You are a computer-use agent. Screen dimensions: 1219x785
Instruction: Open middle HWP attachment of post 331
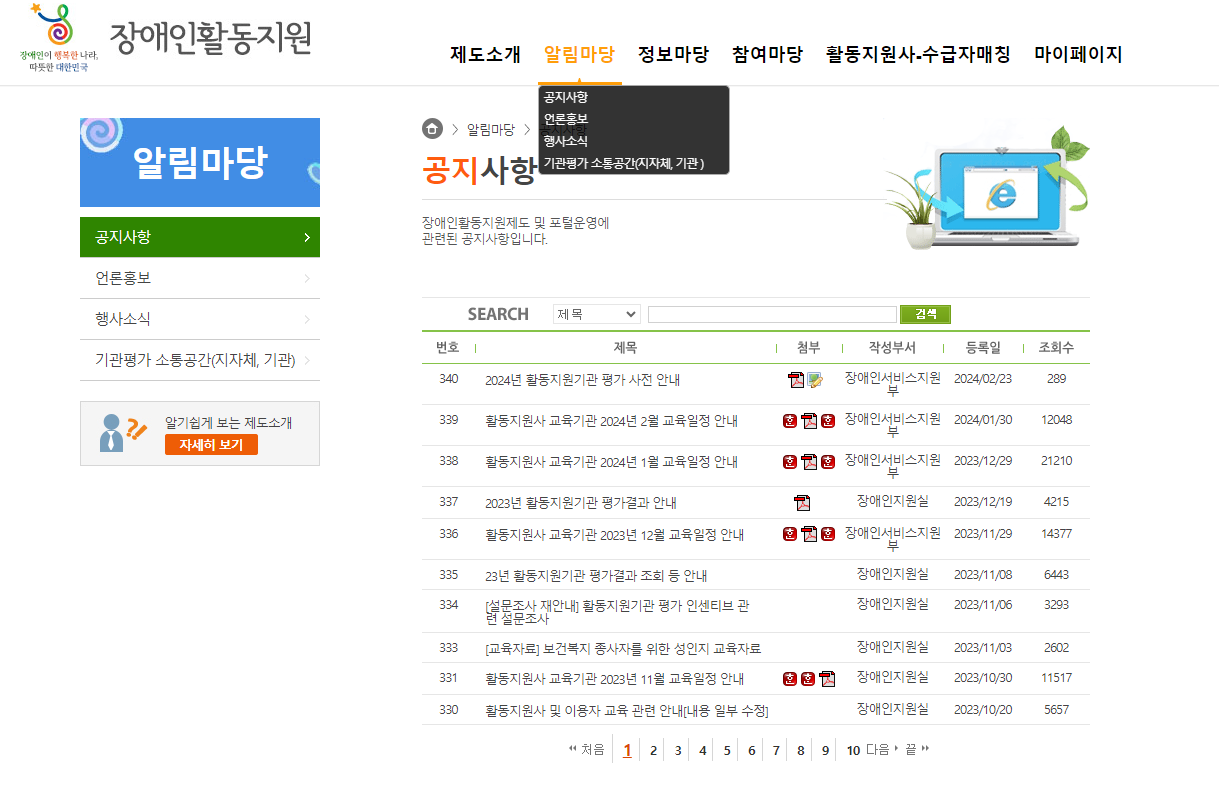click(808, 679)
